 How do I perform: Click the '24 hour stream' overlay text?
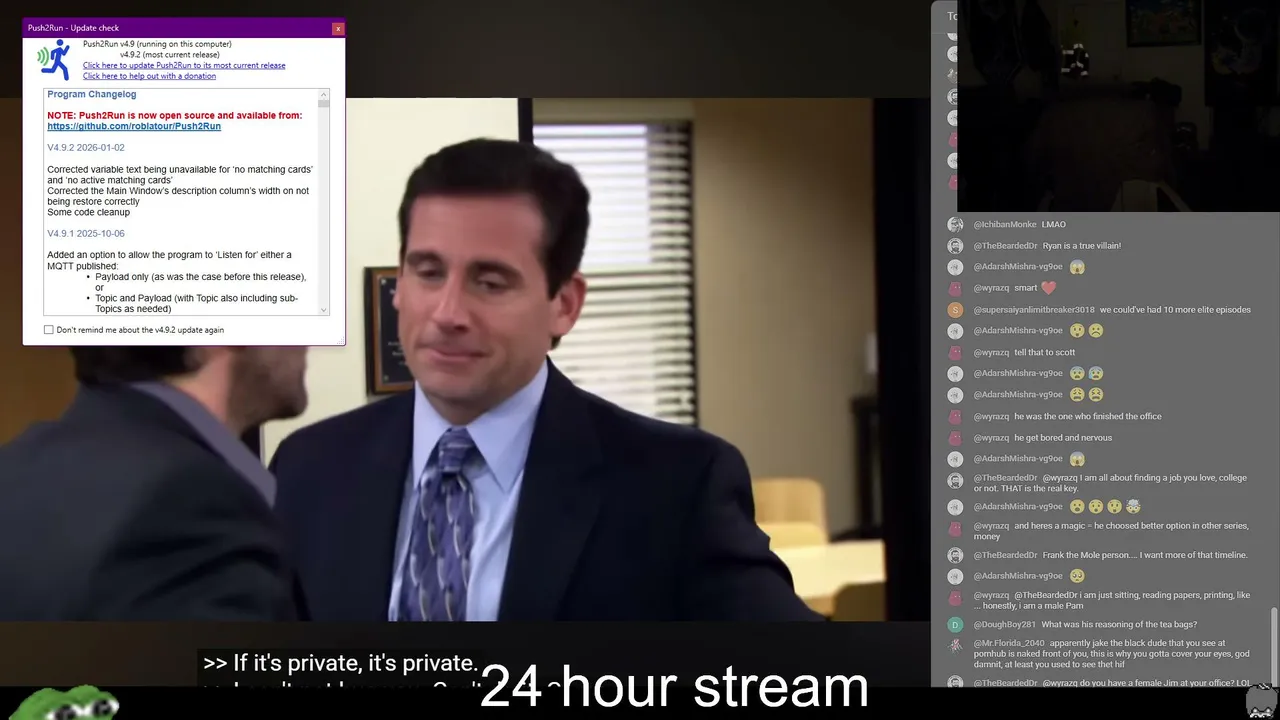click(x=674, y=687)
